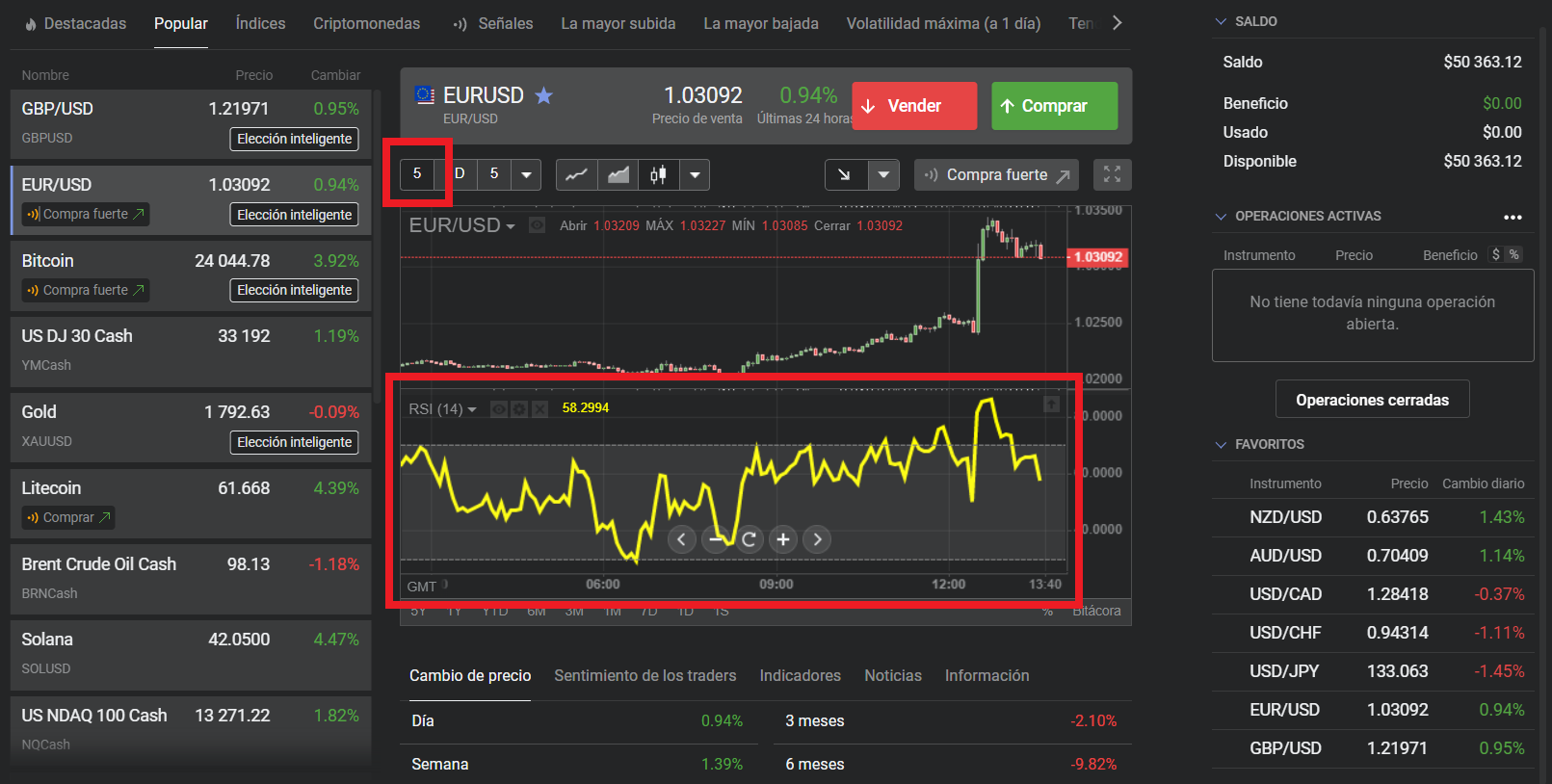Open the drawing arrow tool
1552x784 pixels.
coord(846,174)
